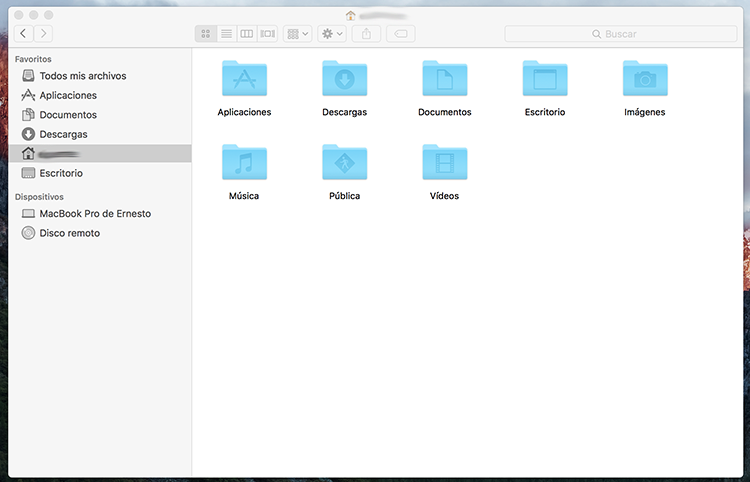This screenshot has height=482, width=750.
Task: Select the Pública folder icon
Action: [344, 163]
